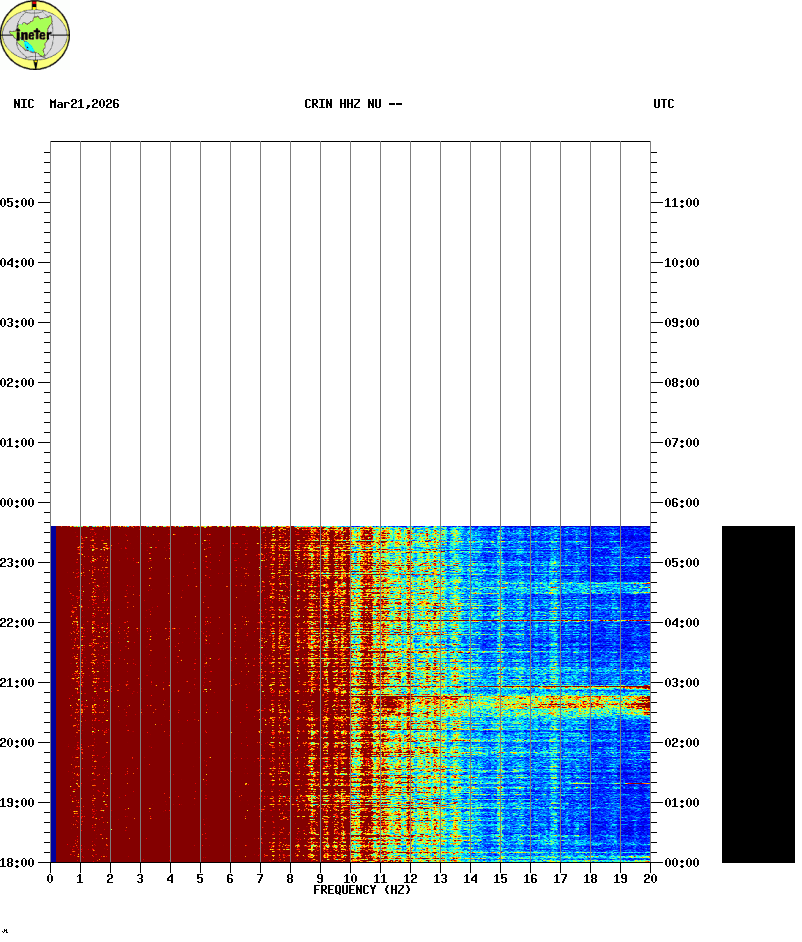This screenshot has height=942, width=802.
Task: Click the 10 Hz frequency axis label
Action: 350,879
